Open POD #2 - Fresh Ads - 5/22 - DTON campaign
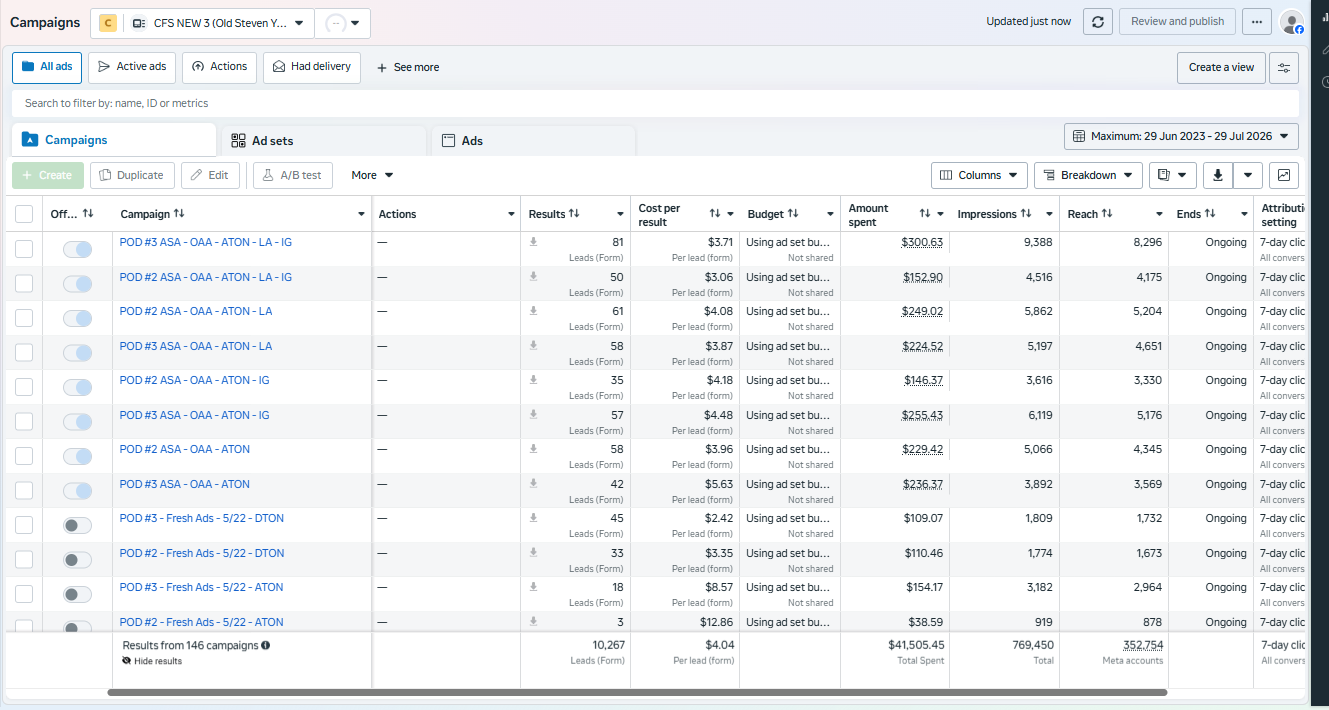This screenshot has height=710, width=1329. [202, 553]
